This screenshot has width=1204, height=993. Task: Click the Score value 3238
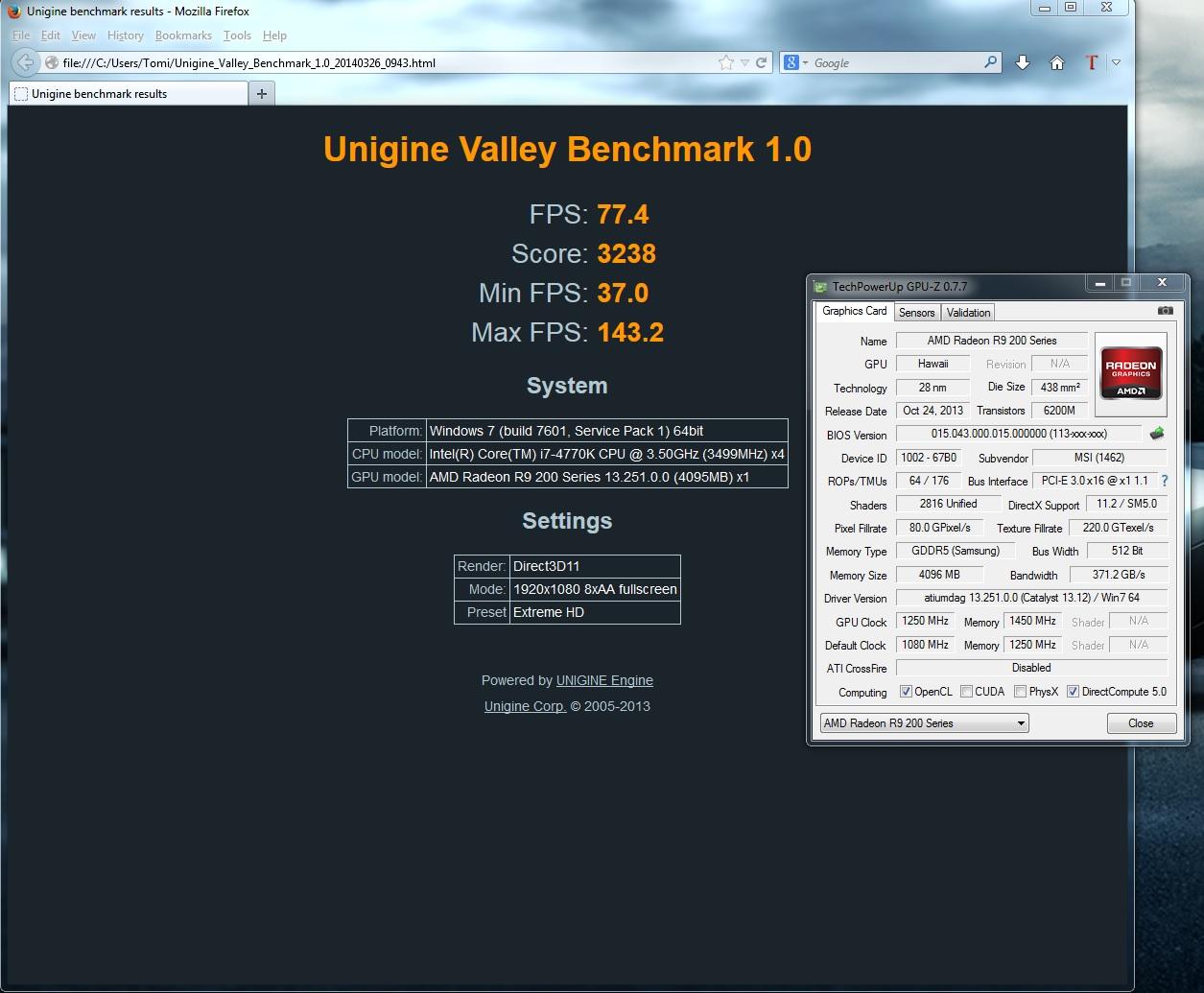pyautogui.click(x=626, y=253)
